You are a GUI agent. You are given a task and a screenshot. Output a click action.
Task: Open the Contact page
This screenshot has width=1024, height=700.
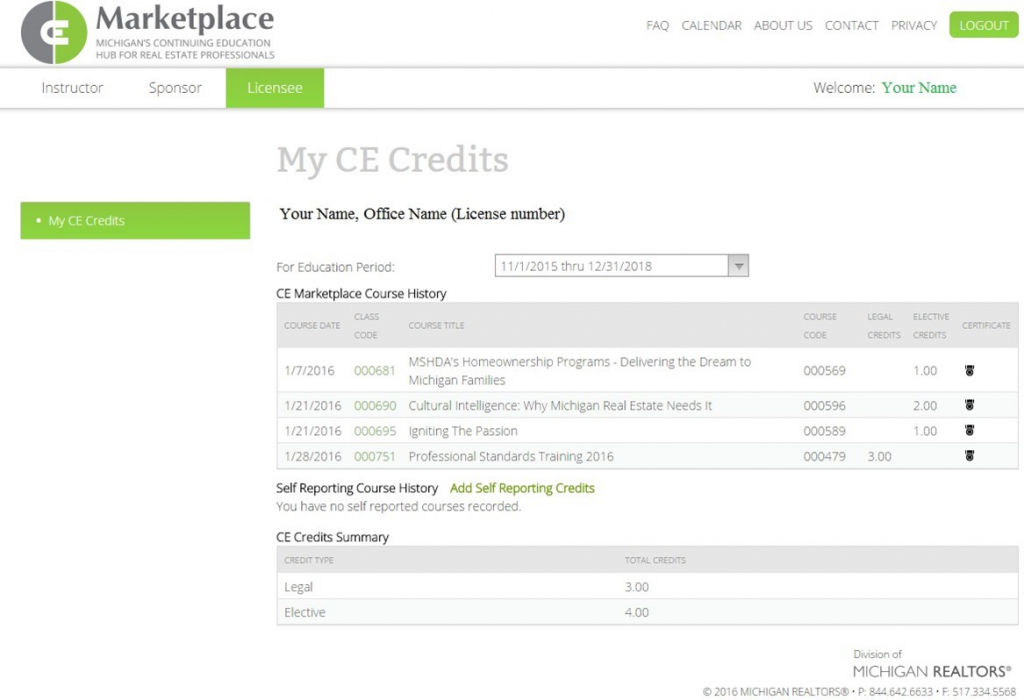coord(852,25)
